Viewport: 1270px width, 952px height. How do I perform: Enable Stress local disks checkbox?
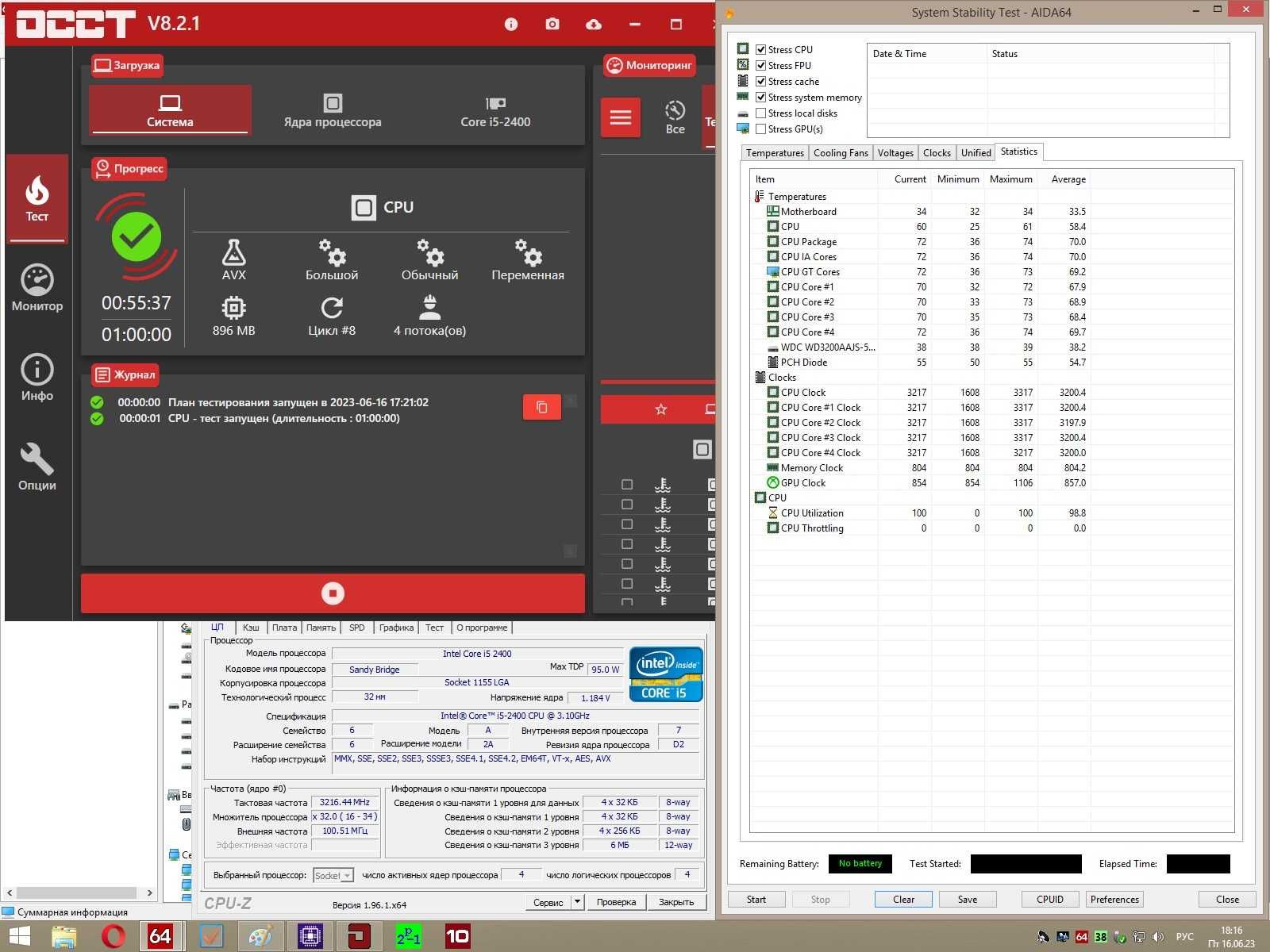coord(760,113)
